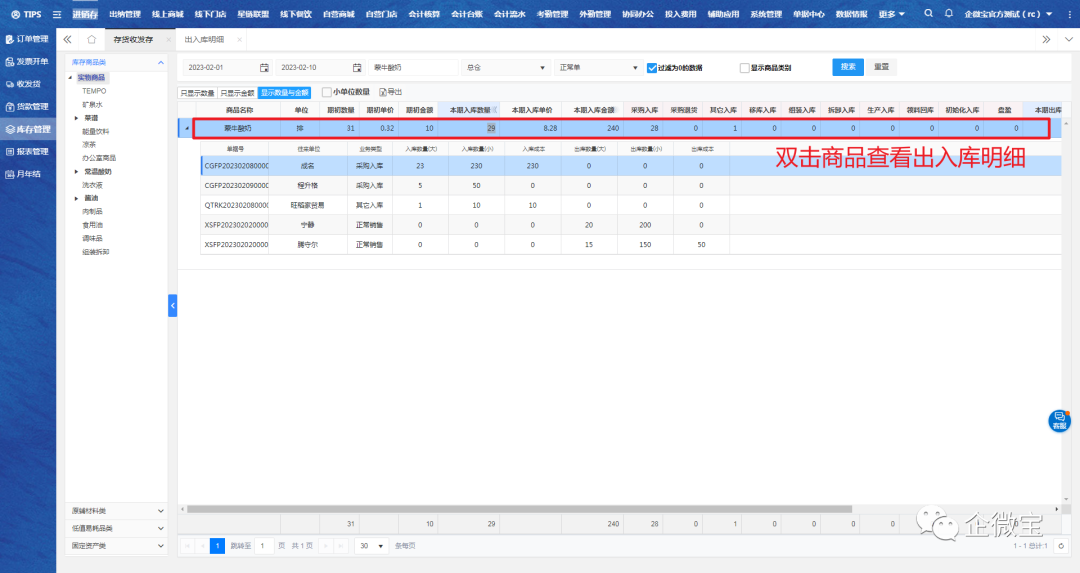The width and height of the screenshot is (1080, 573).
Task: Click the blue 搜索 button
Action: (848, 67)
